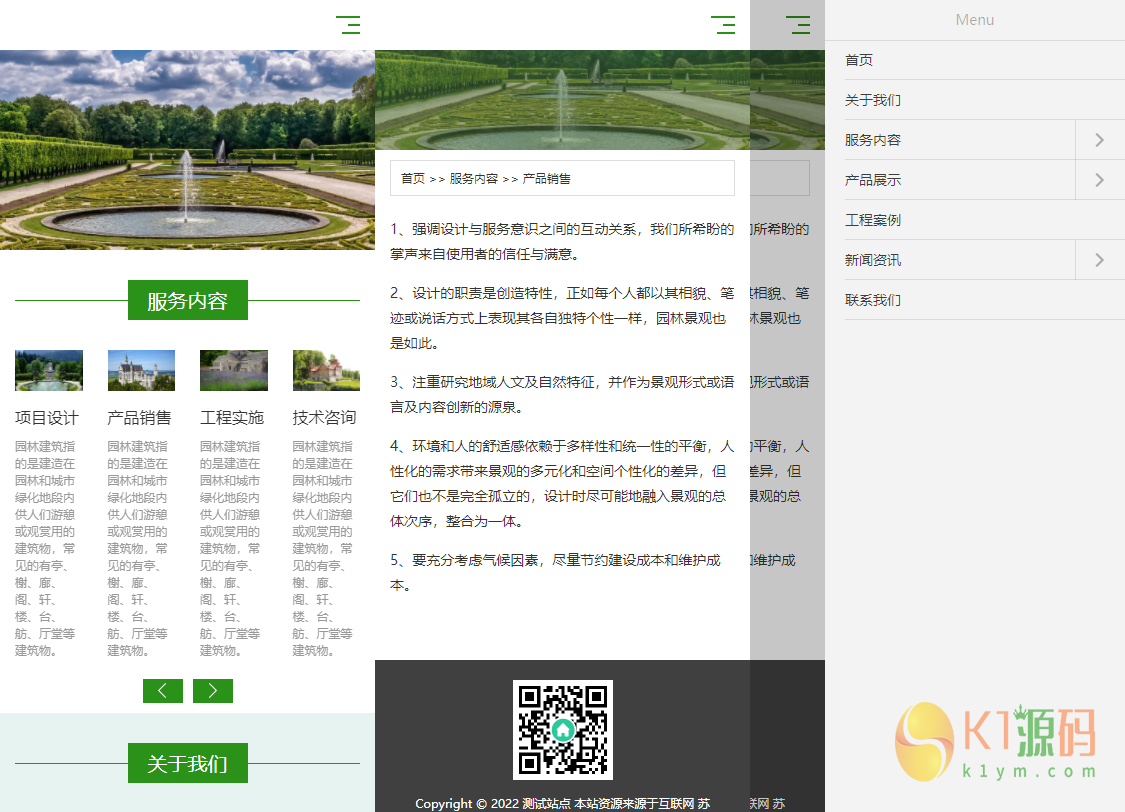Click the green 关于我们 section header

[187, 763]
